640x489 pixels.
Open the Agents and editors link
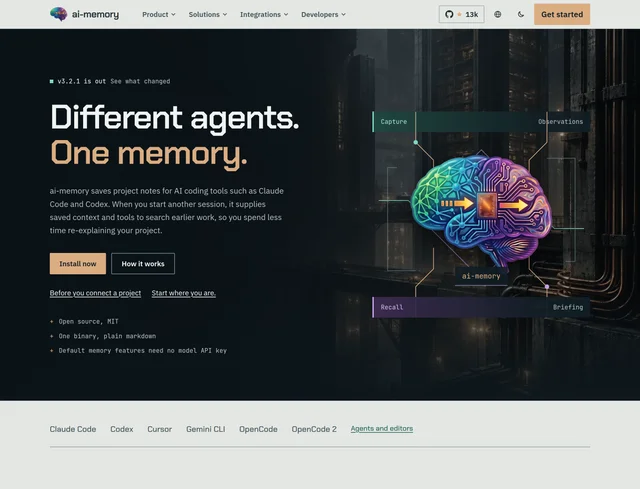[x=382, y=429]
